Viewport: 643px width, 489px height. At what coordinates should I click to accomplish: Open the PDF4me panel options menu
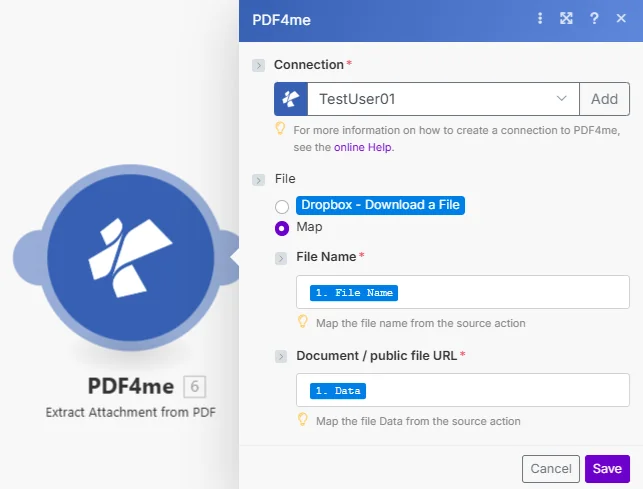(540, 18)
